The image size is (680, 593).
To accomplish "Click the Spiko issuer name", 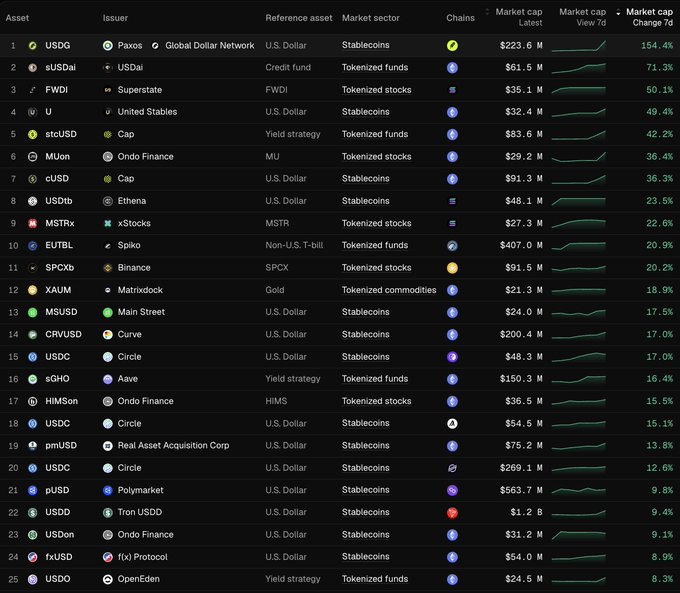I will point(129,245).
